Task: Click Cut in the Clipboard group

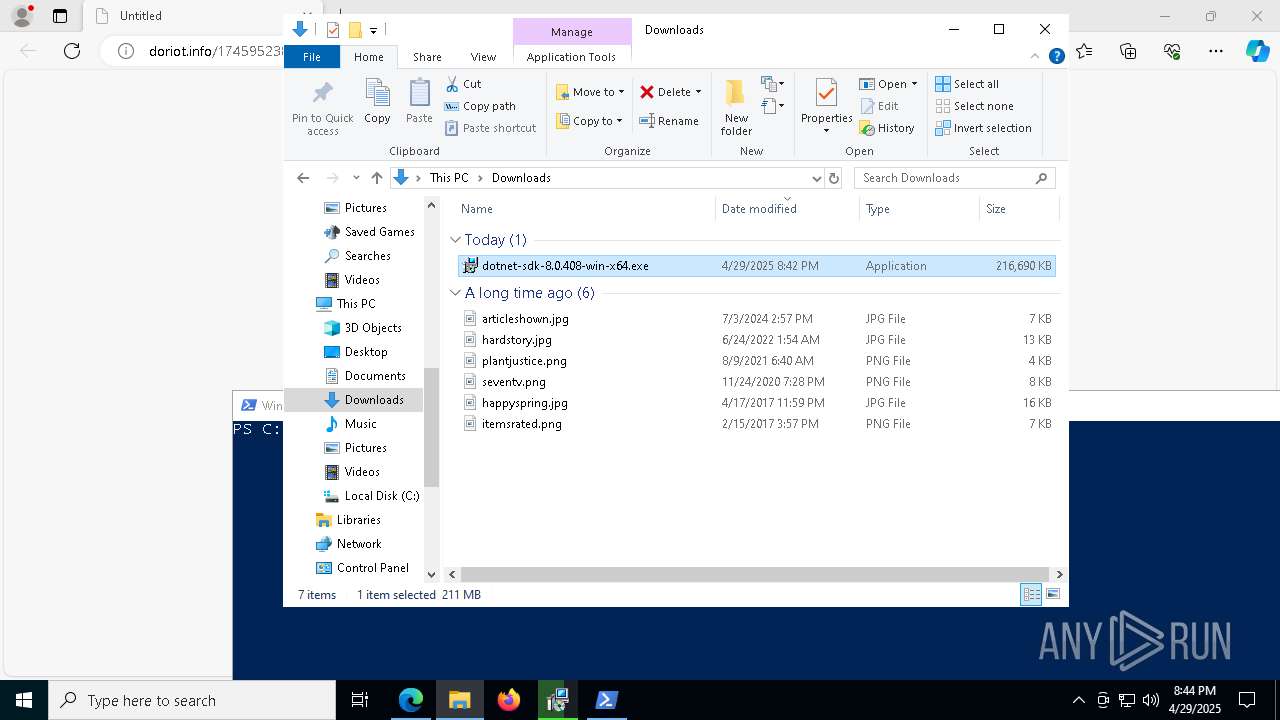Action: click(x=463, y=84)
